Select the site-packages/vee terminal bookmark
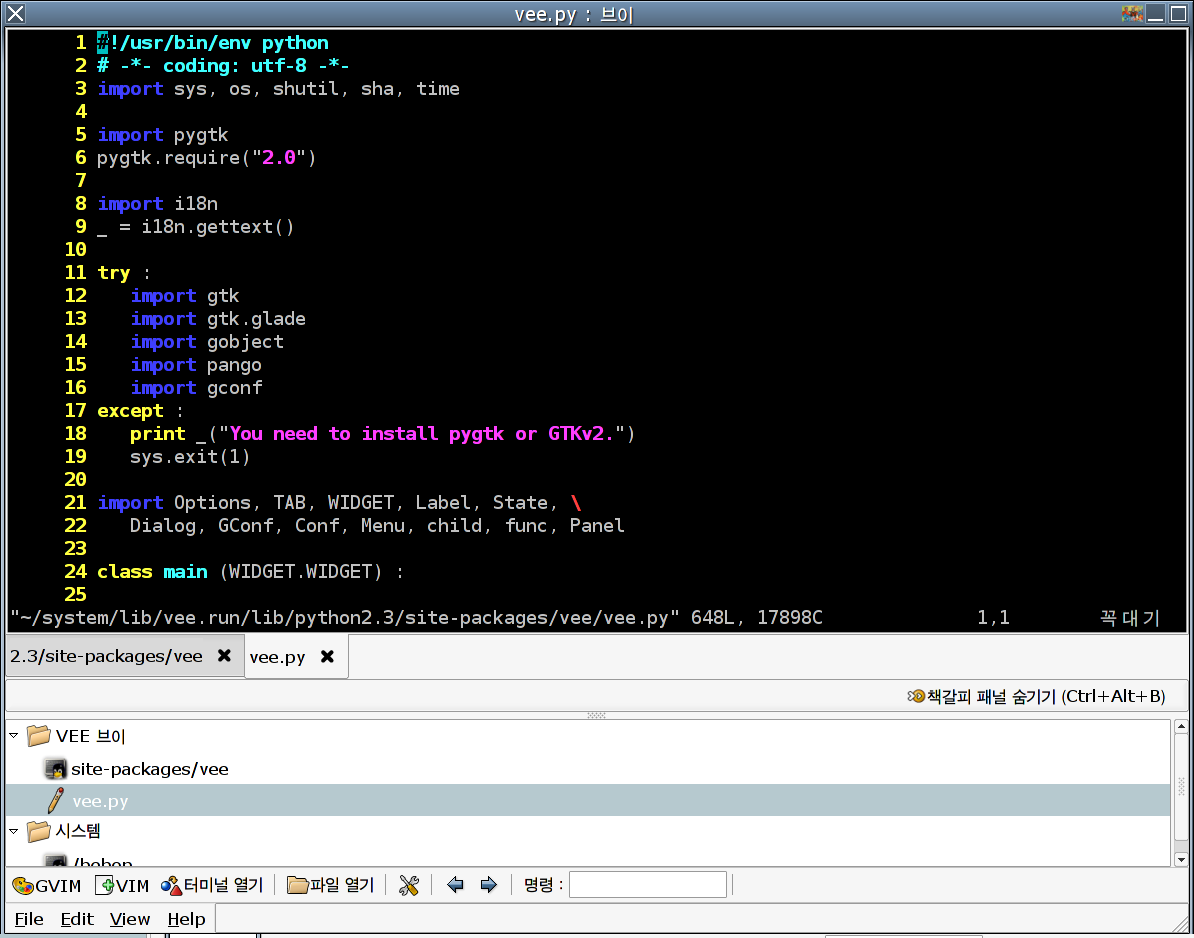Viewport: 1194px width, 938px height. pyautogui.click(x=149, y=769)
